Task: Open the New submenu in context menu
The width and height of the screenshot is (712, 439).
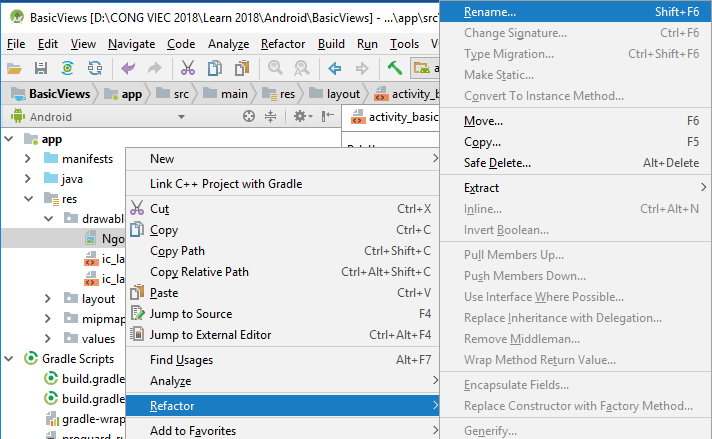Action: pos(282,159)
